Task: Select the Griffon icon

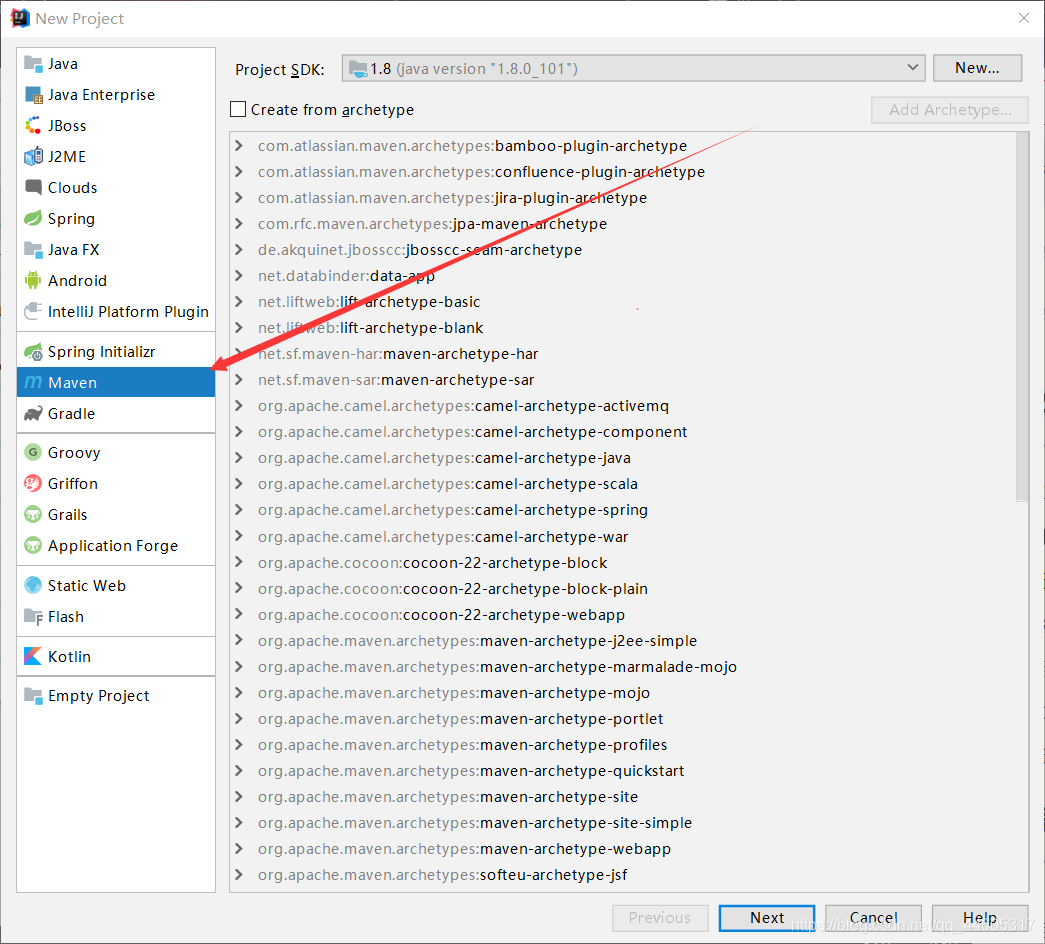Action: pyautogui.click(x=33, y=483)
